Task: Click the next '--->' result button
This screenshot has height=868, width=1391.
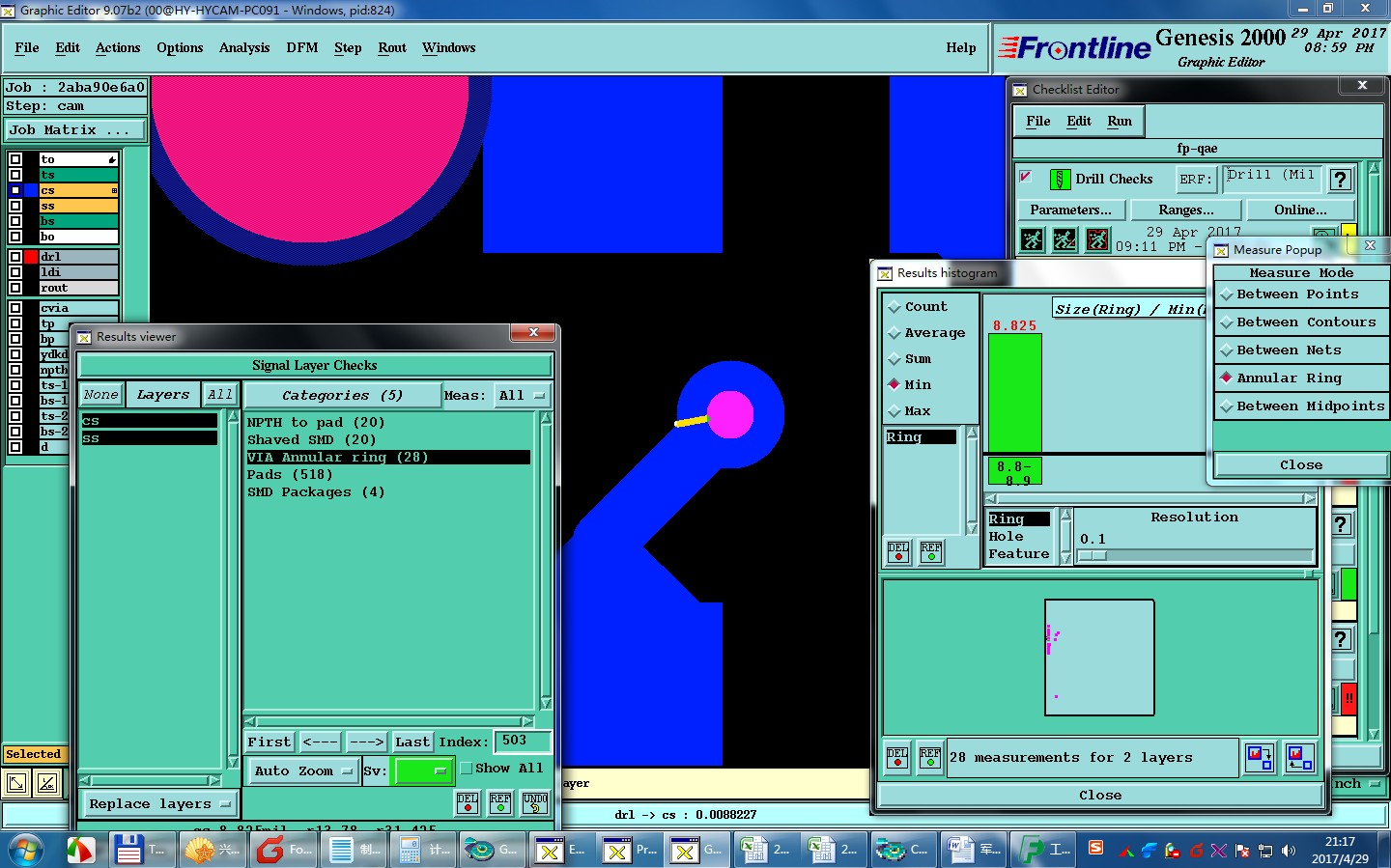Action: tap(367, 742)
